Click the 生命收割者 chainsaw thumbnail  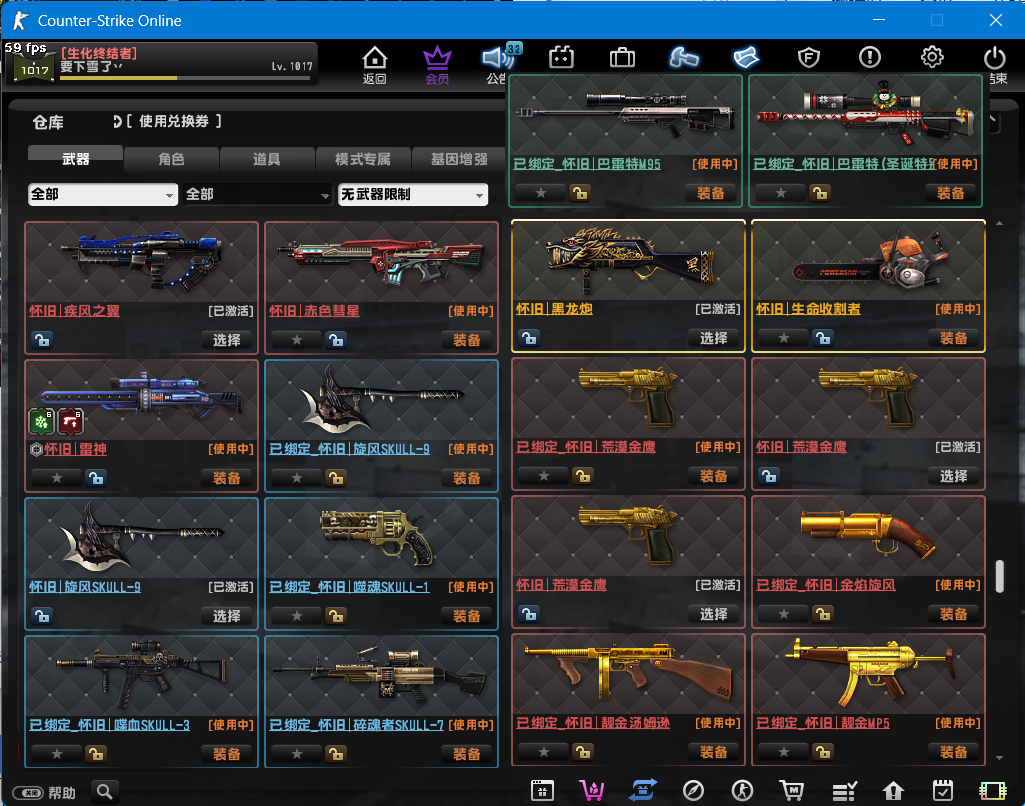868,261
